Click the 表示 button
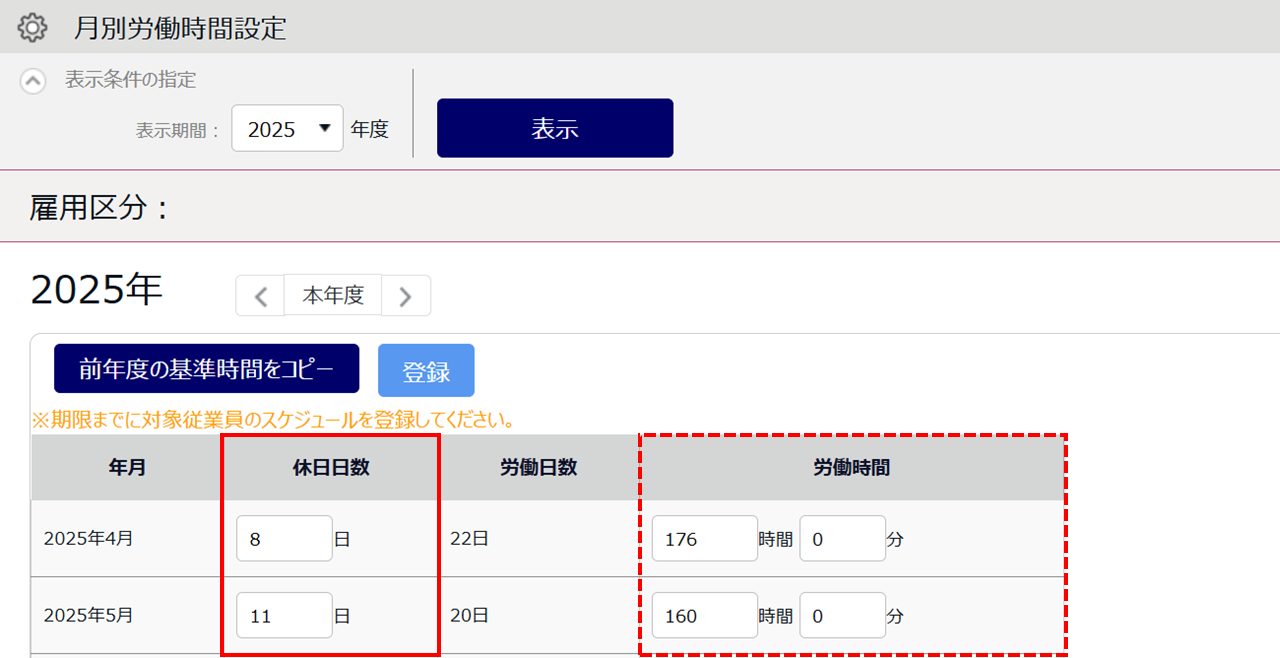 [555, 128]
